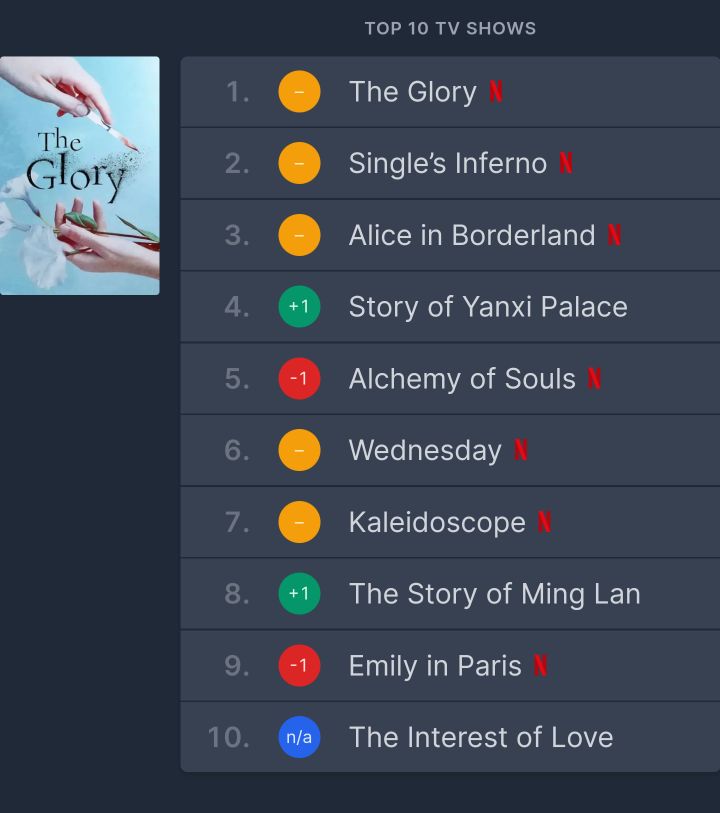Click the Netflix icon beside The Glory
This screenshot has width=720, height=813.
pyautogui.click(x=496, y=92)
